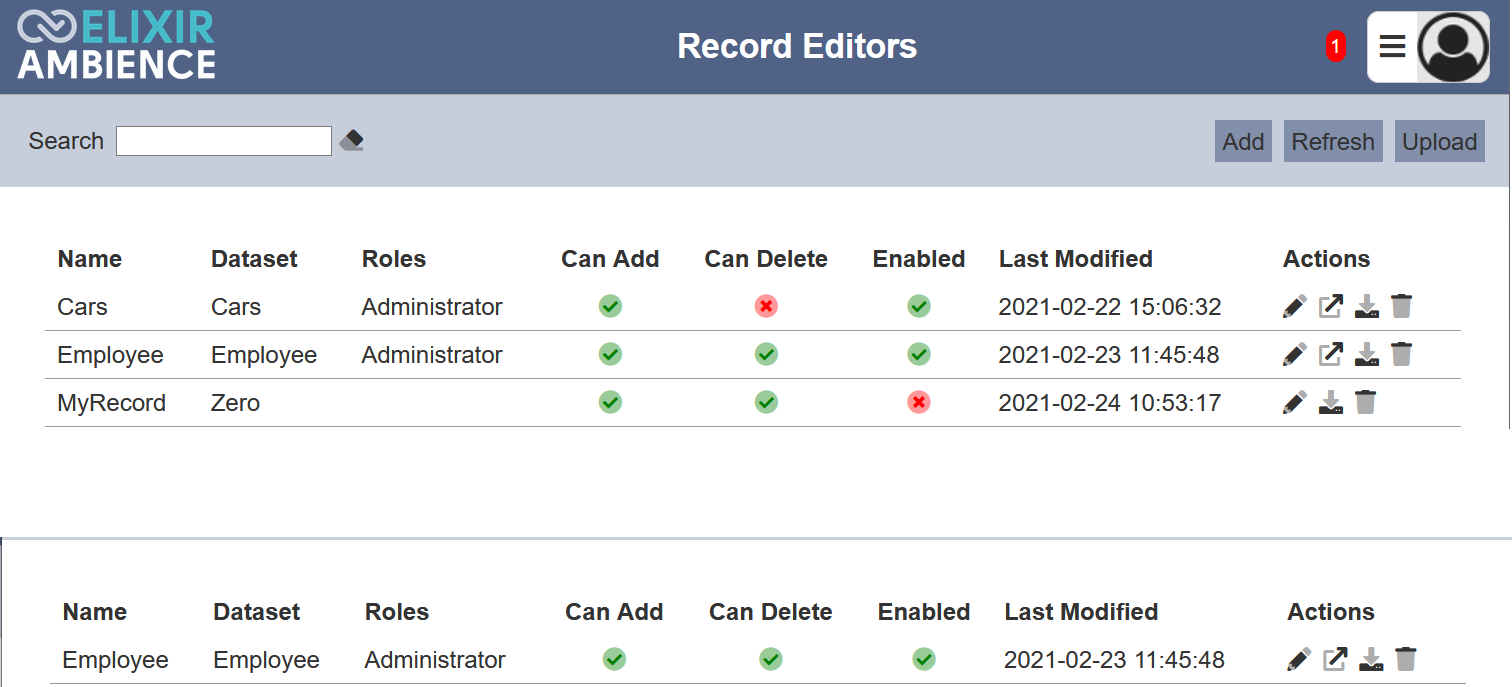Click the Name column header in first table

point(90,259)
